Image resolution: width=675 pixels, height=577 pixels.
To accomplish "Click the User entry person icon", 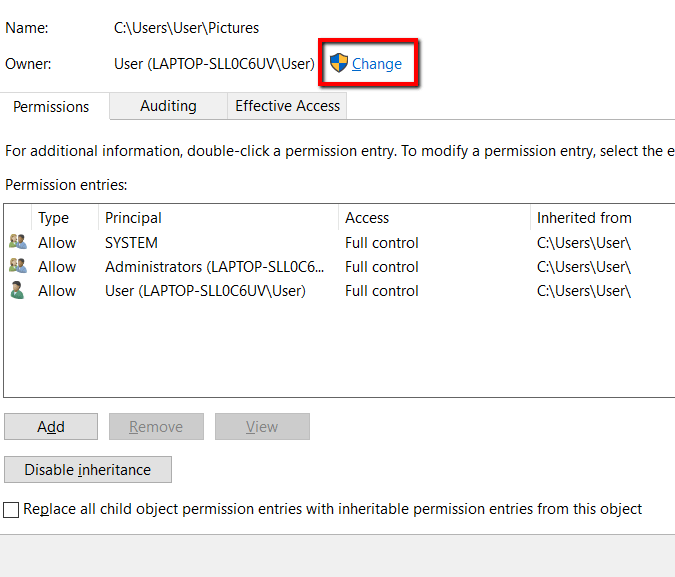I will (x=17, y=290).
